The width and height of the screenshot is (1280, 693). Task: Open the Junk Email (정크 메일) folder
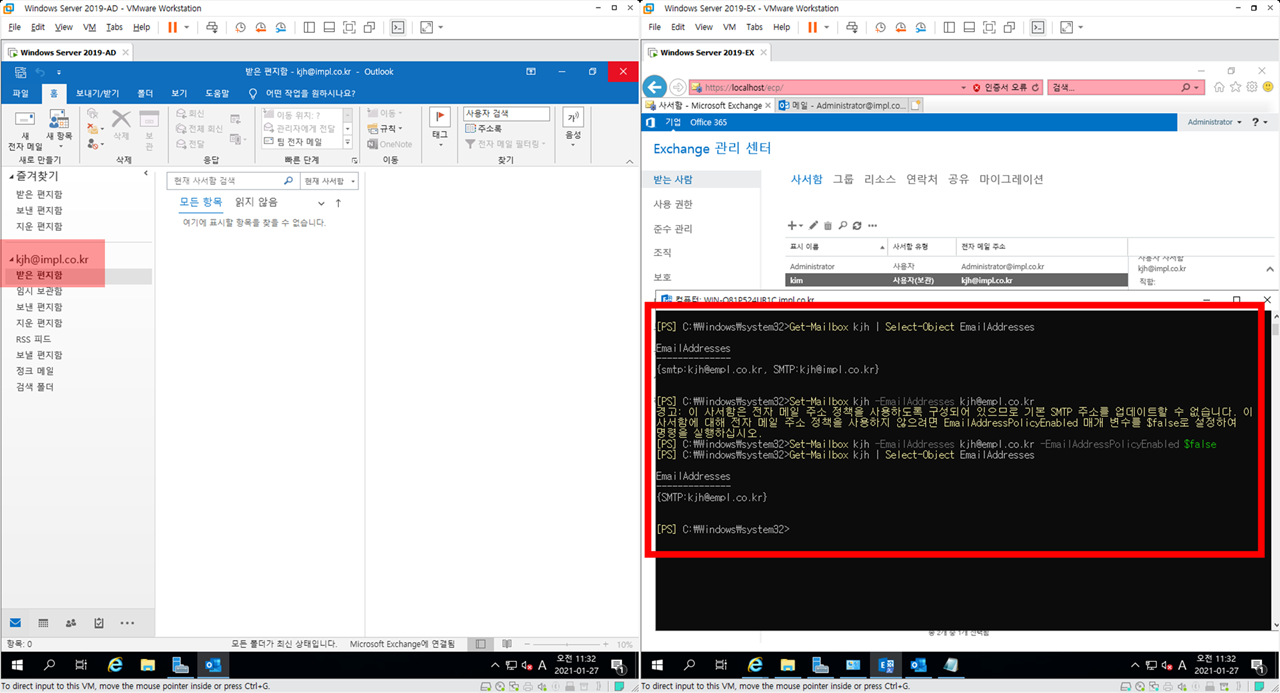(x=35, y=371)
